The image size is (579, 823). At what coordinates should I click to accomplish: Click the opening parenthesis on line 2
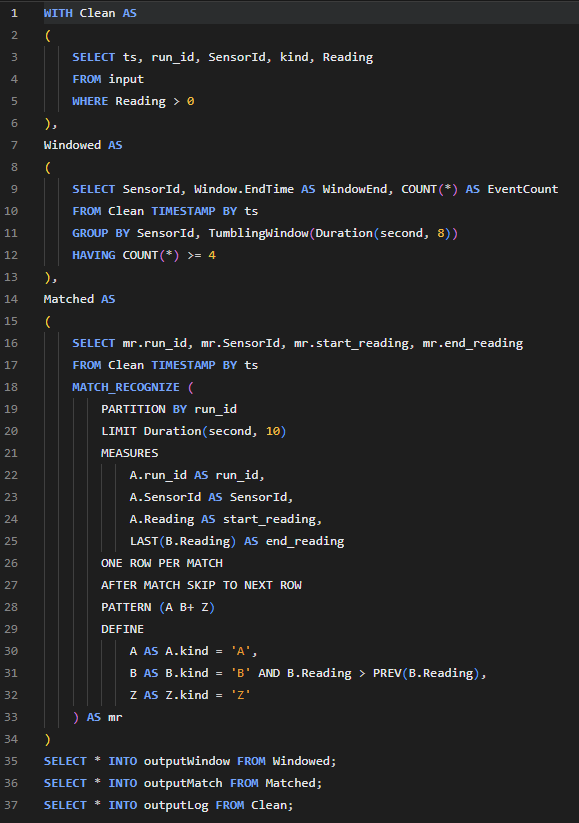point(48,35)
